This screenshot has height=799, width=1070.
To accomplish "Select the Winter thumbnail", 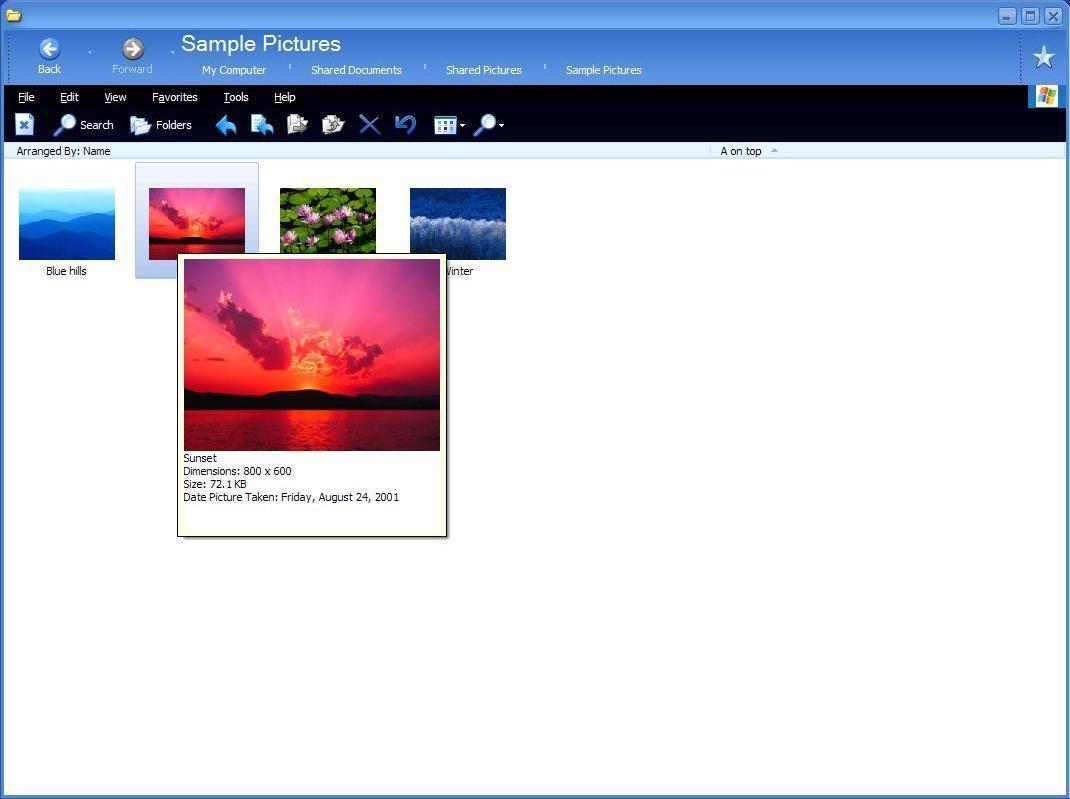I will coord(458,224).
